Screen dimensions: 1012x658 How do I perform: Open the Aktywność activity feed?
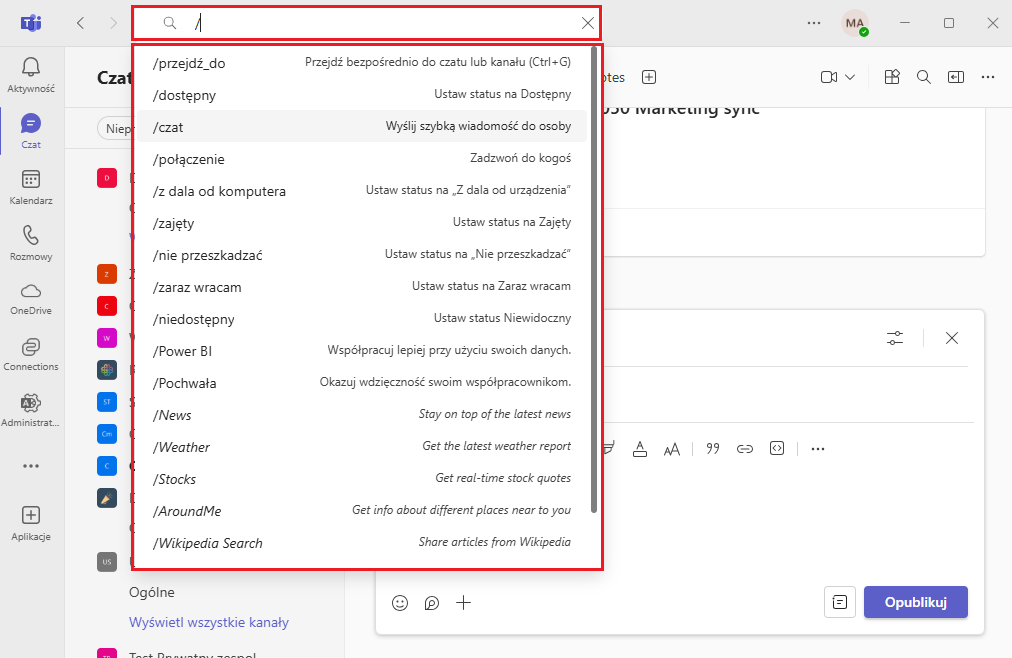[31, 75]
